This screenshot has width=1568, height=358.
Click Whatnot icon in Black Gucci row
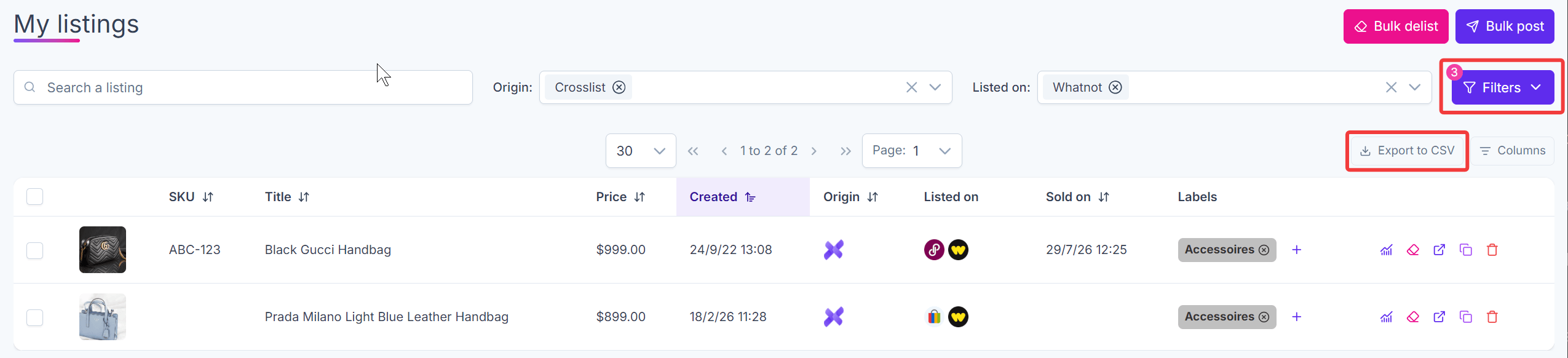tap(958, 250)
